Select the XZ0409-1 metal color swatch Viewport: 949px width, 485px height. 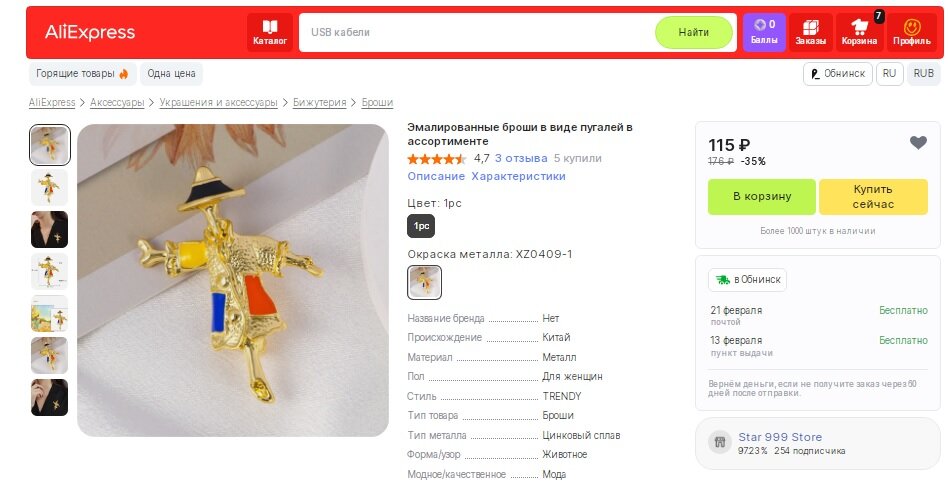pyautogui.click(x=424, y=282)
